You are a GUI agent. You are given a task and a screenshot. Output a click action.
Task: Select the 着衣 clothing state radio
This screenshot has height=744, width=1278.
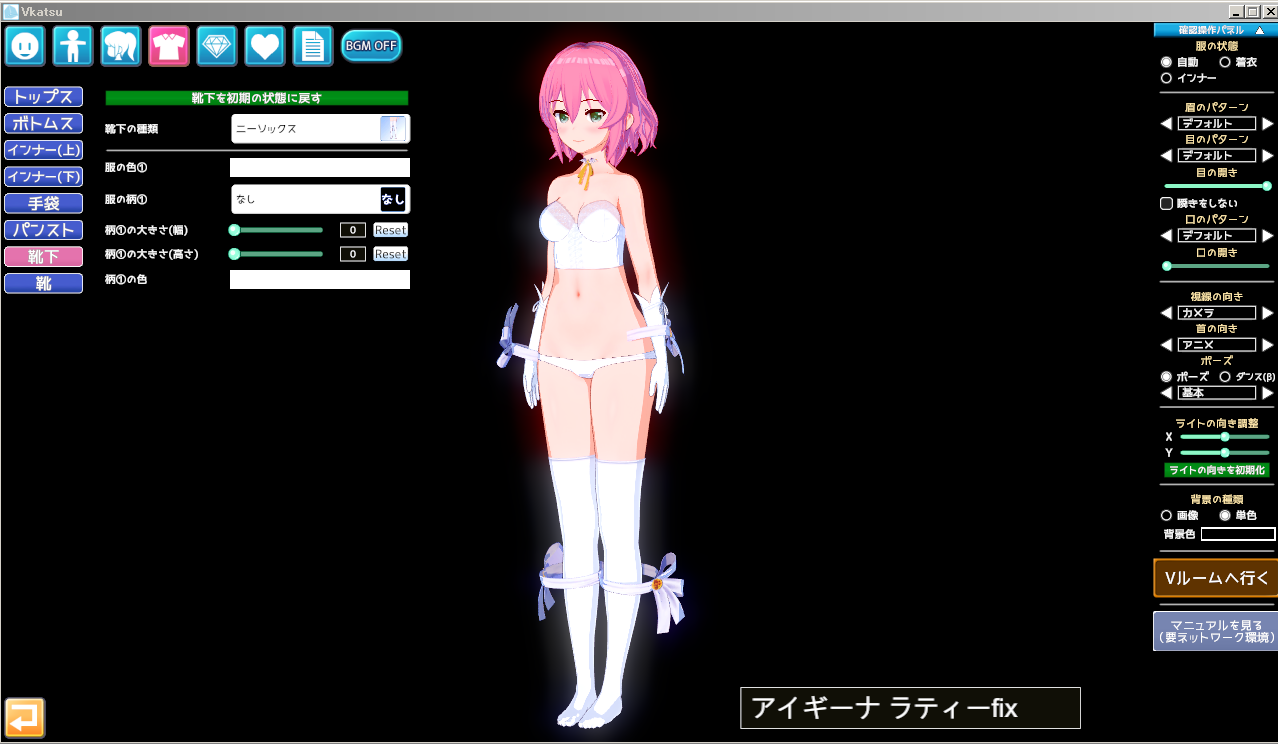tap(1225, 62)
